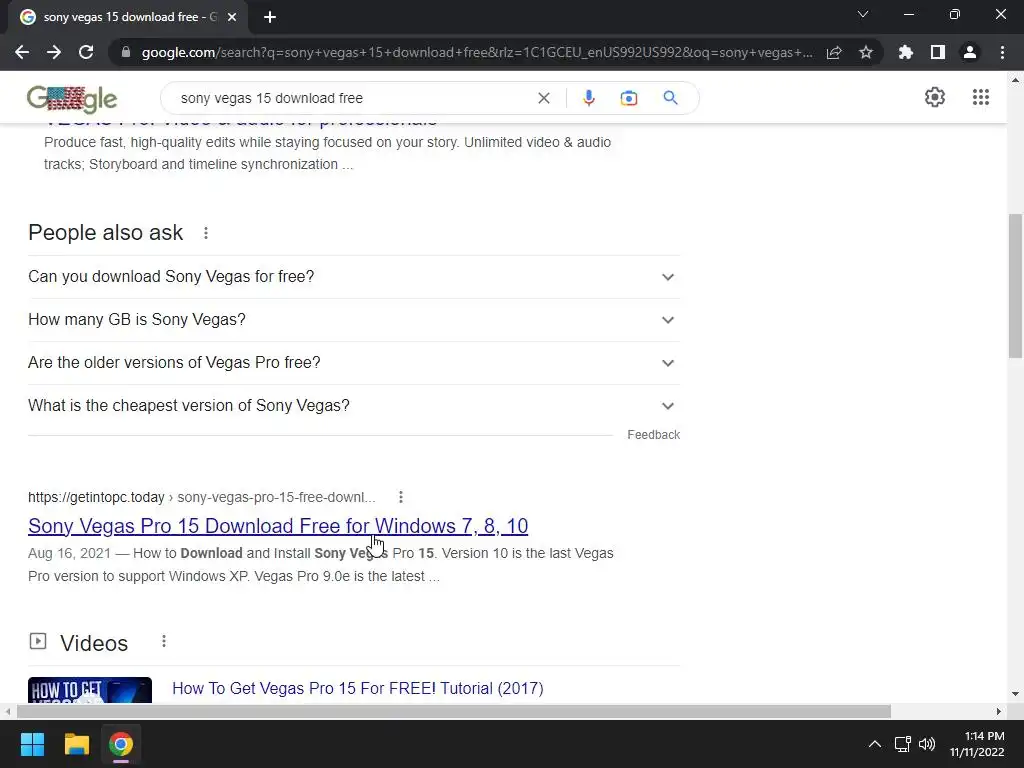Viewport: 1024px width, 768px height.
Task: Share this page icon in address bar
Action: [834, 52]
